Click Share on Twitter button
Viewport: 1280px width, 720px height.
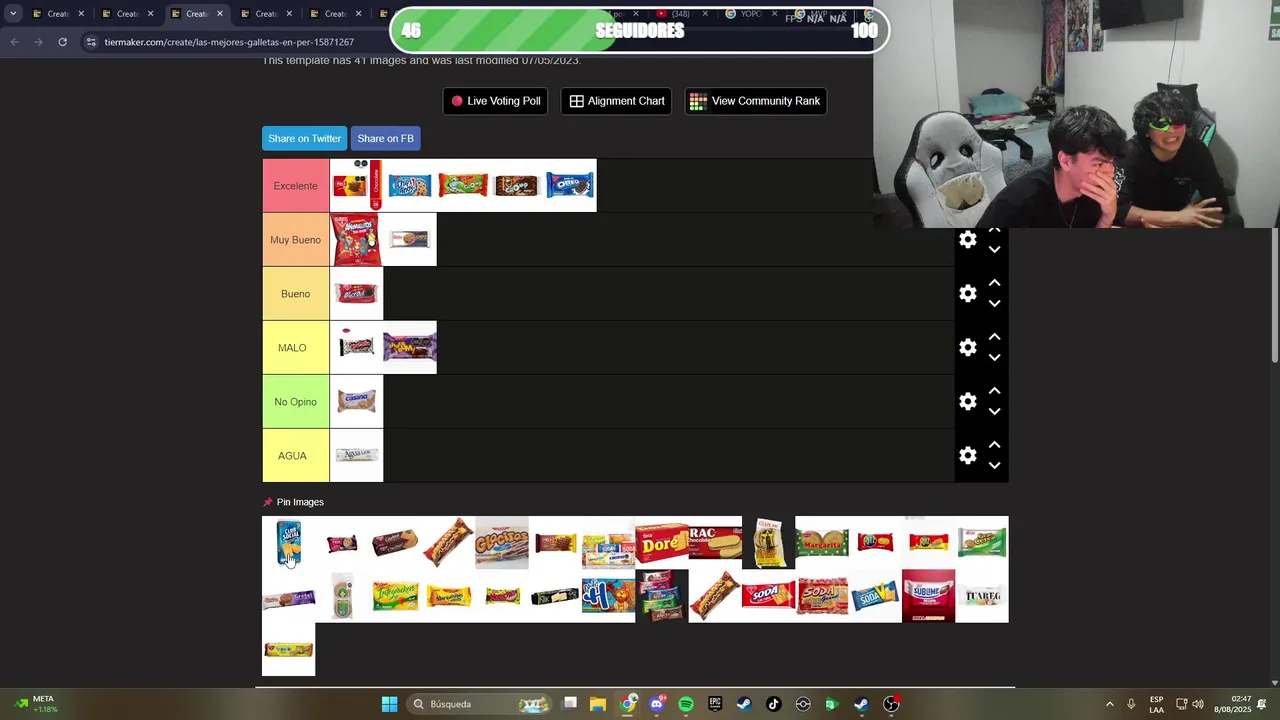(x=304, y=138)
